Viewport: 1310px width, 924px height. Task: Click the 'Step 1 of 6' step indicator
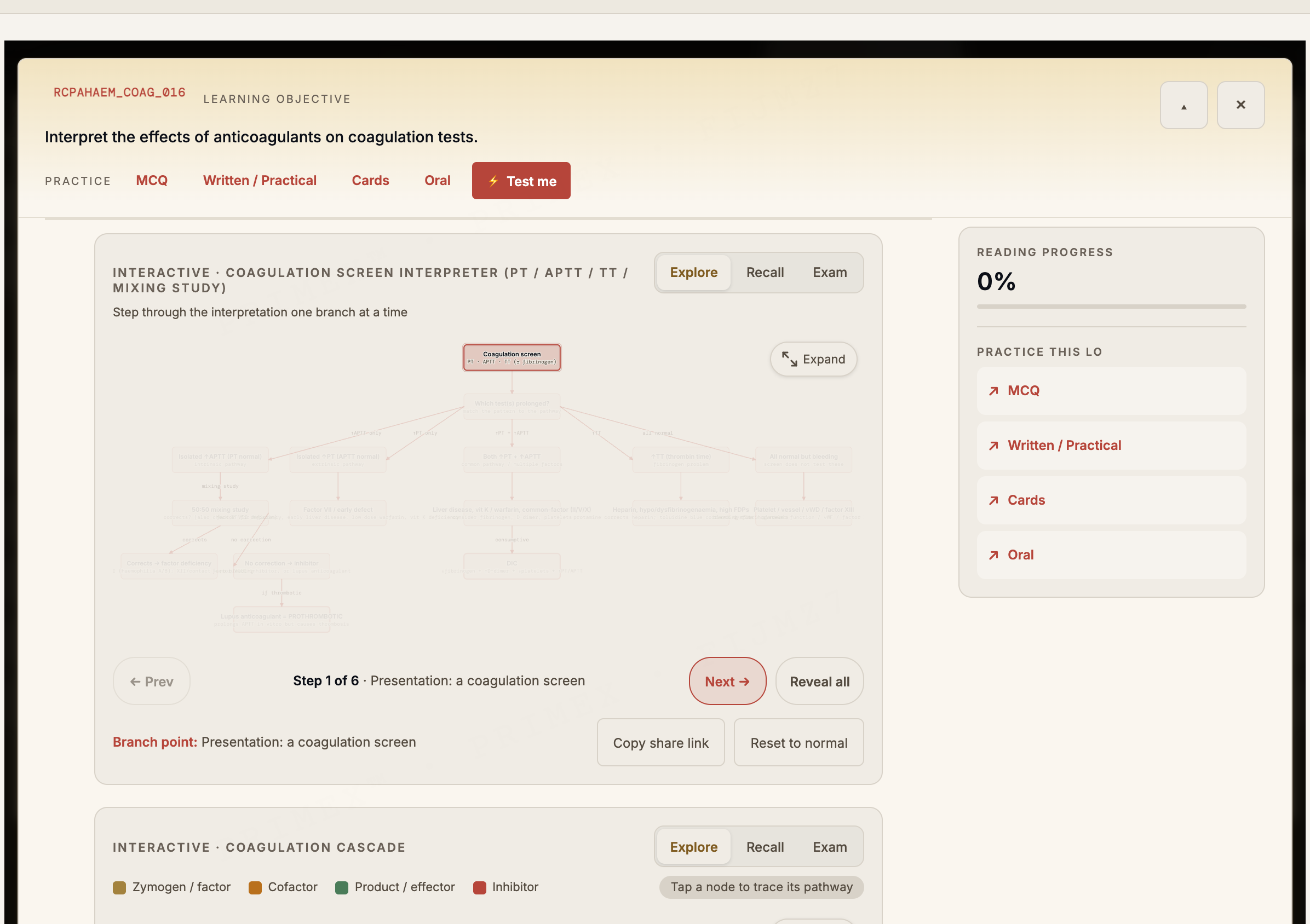(x=326, y=681)
